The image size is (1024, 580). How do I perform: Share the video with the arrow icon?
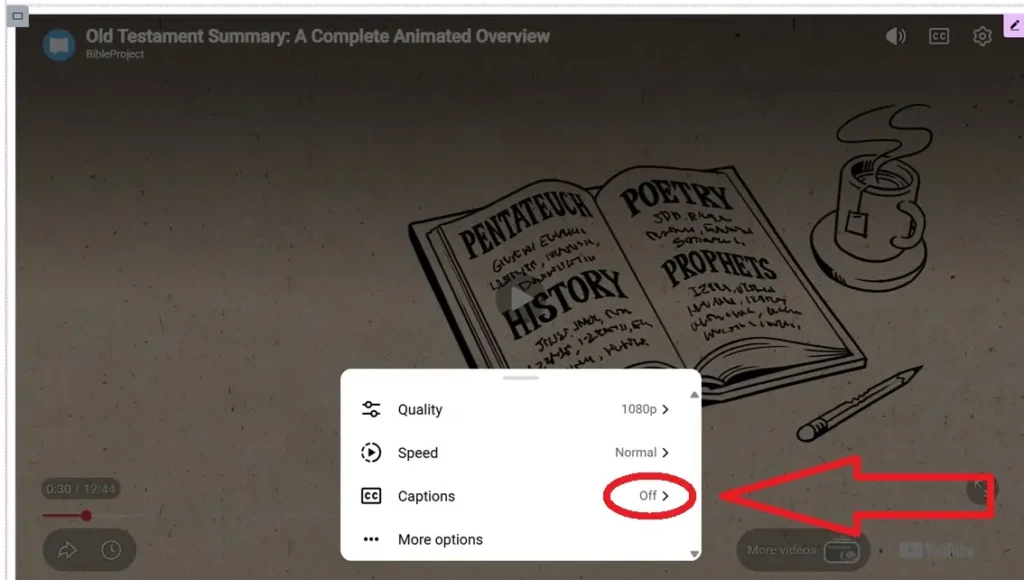67,550
